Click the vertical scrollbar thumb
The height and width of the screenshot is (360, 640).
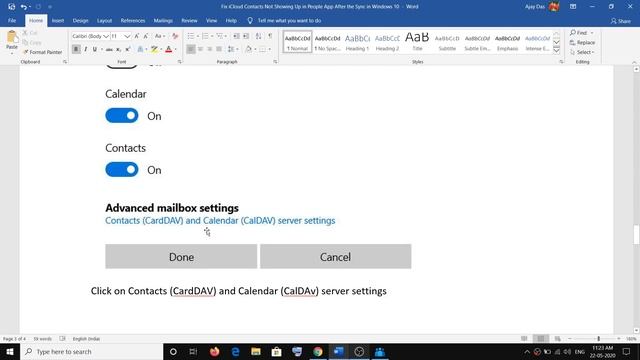tap(636, 235)
